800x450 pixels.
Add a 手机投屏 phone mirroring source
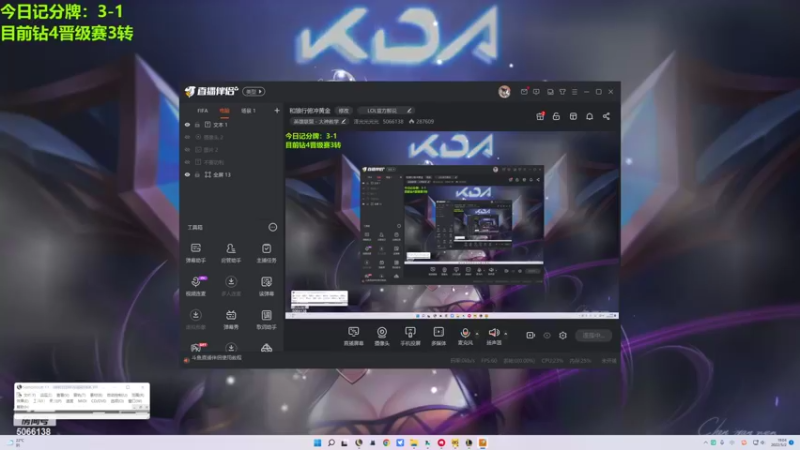(x=410, y=336)
